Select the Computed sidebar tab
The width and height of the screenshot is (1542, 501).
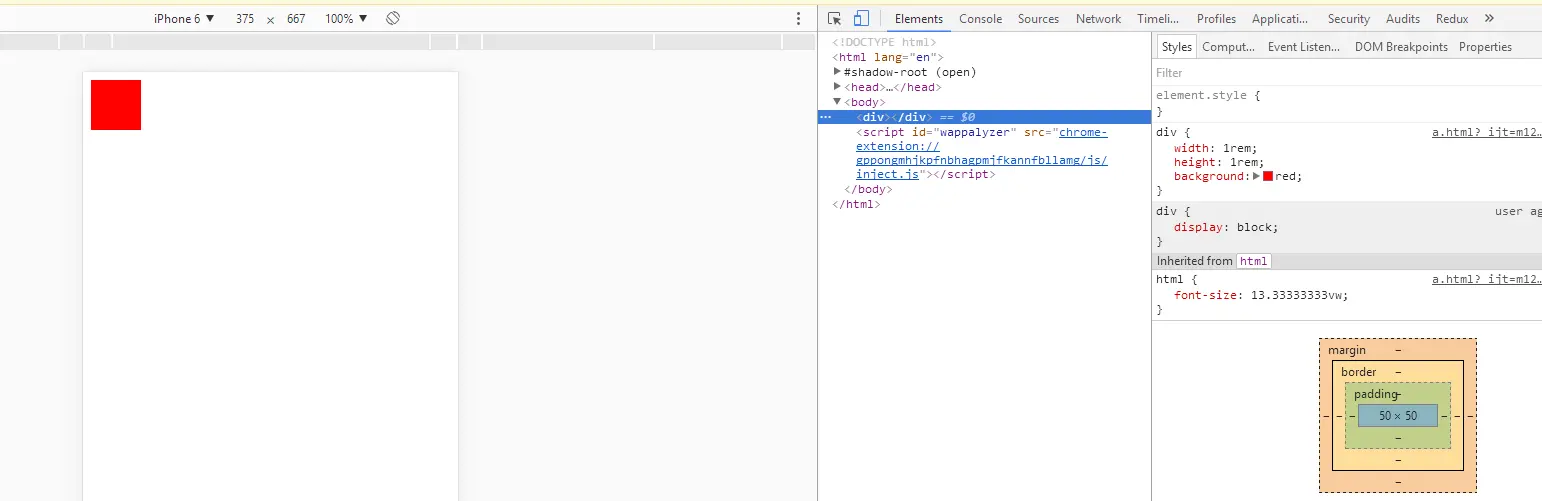coord(1228,46)
